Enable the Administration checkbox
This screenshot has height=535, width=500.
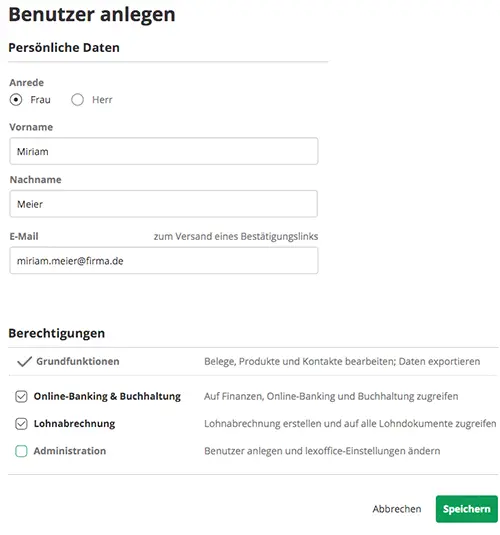[x=21, y=451]
